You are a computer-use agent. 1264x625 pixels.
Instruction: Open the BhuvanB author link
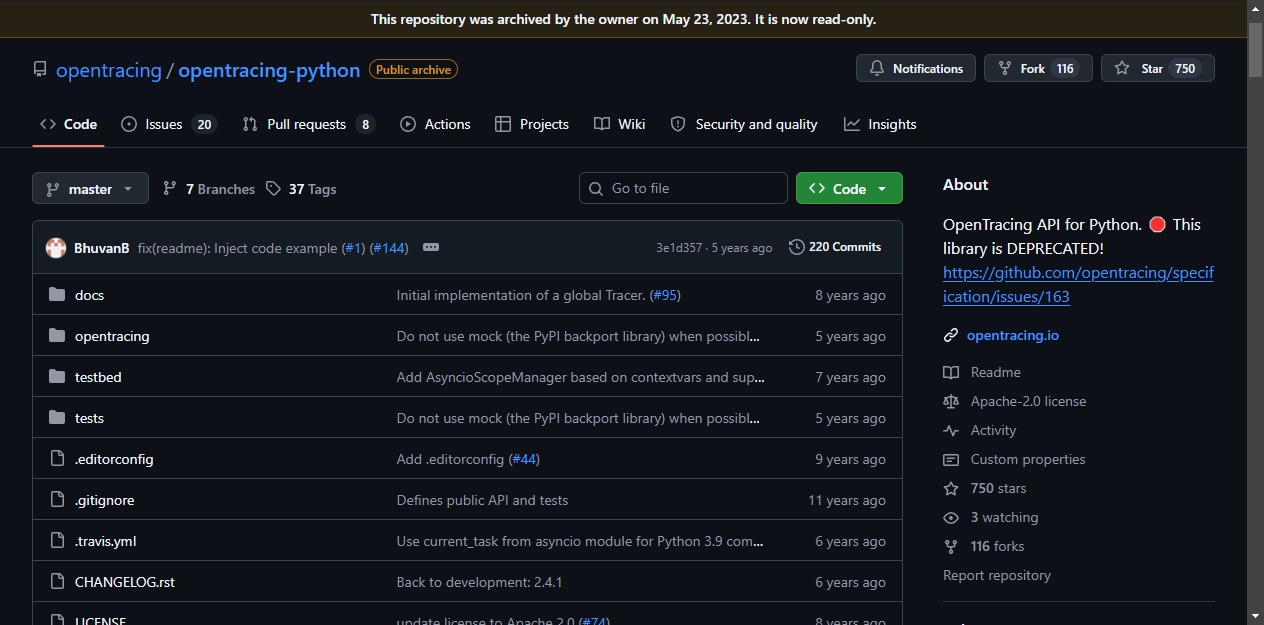point(102,248)
